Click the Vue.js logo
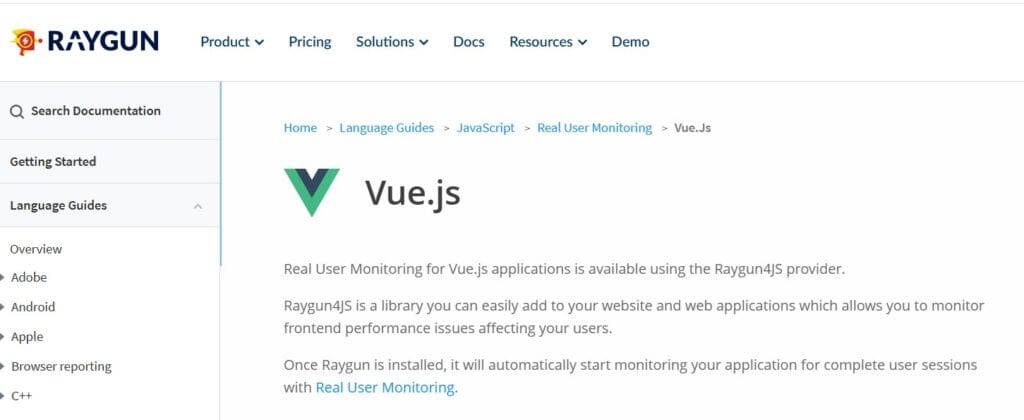This screenshot has width=1024, height=420. (311, 192)
